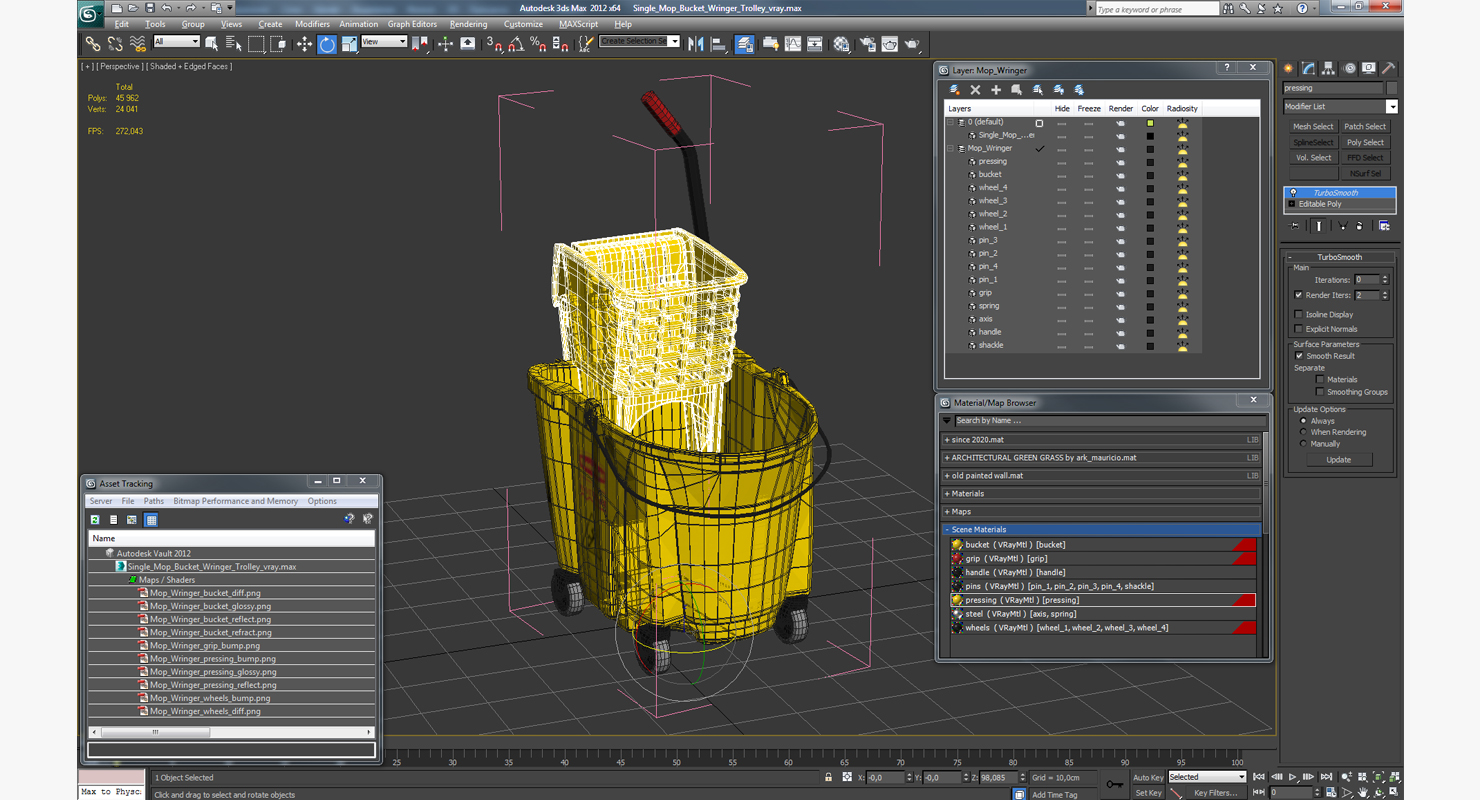
Task: Click Configure Modifier Sets icon
Action: (1384, 226)
